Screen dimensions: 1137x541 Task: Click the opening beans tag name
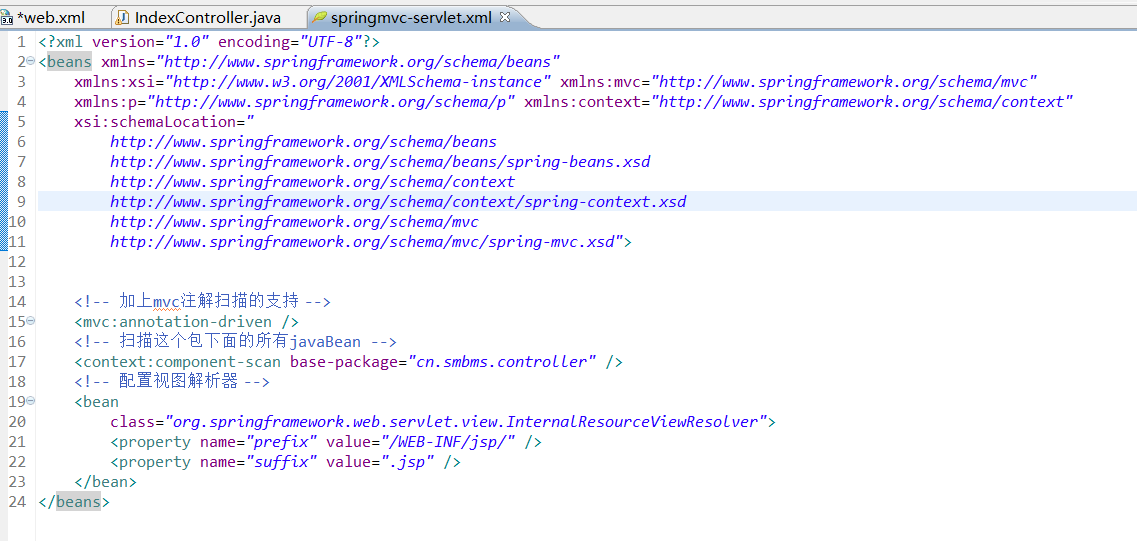coord(70,62)
